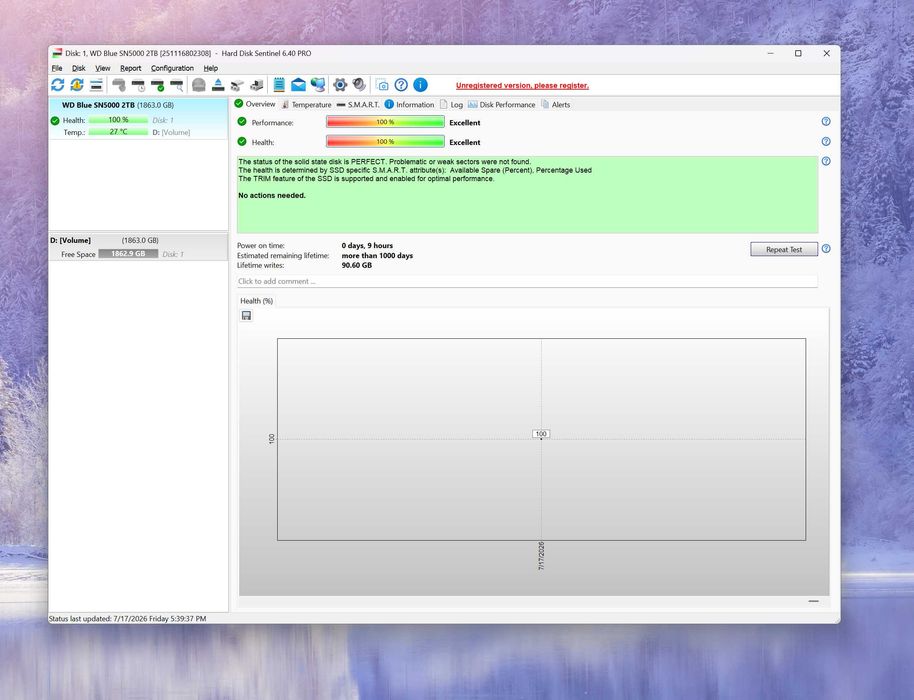The width and height of the screenshot is (914, 700).
Task: Switch to the S.M.A.R.T. tab
Action: point(358,104)
